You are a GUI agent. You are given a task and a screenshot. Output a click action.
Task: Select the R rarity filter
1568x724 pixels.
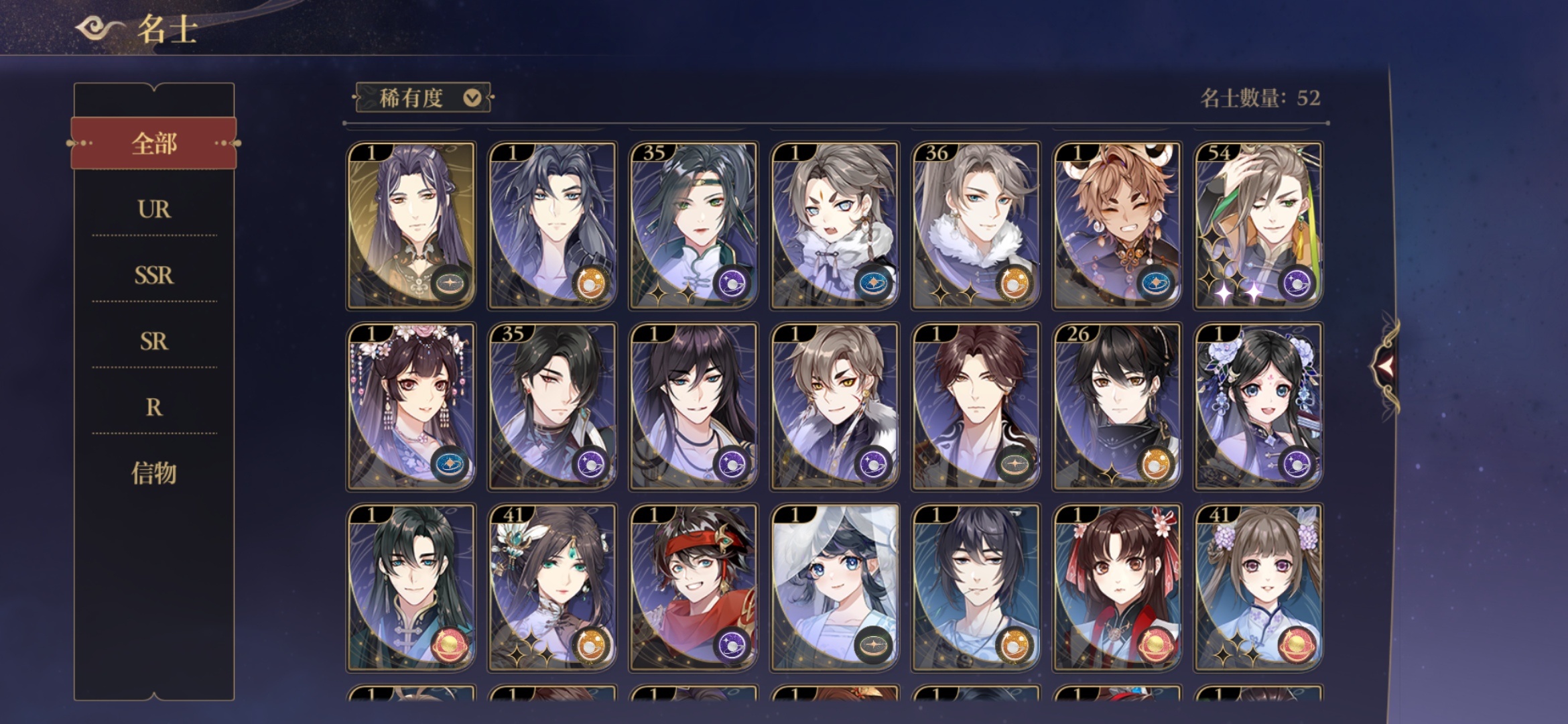point(154,407)
